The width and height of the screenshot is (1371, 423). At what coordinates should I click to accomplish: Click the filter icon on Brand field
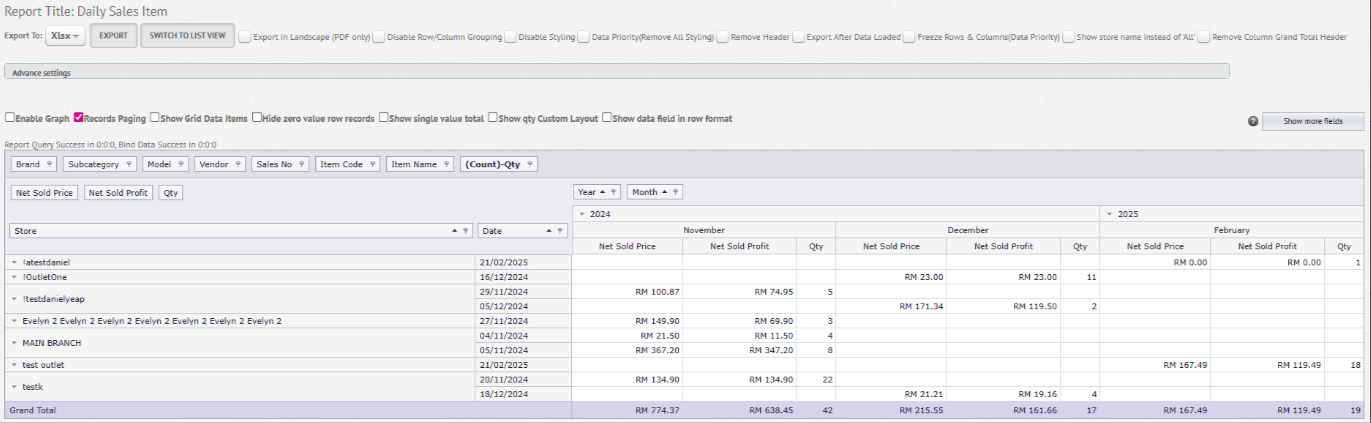point(49,165)
